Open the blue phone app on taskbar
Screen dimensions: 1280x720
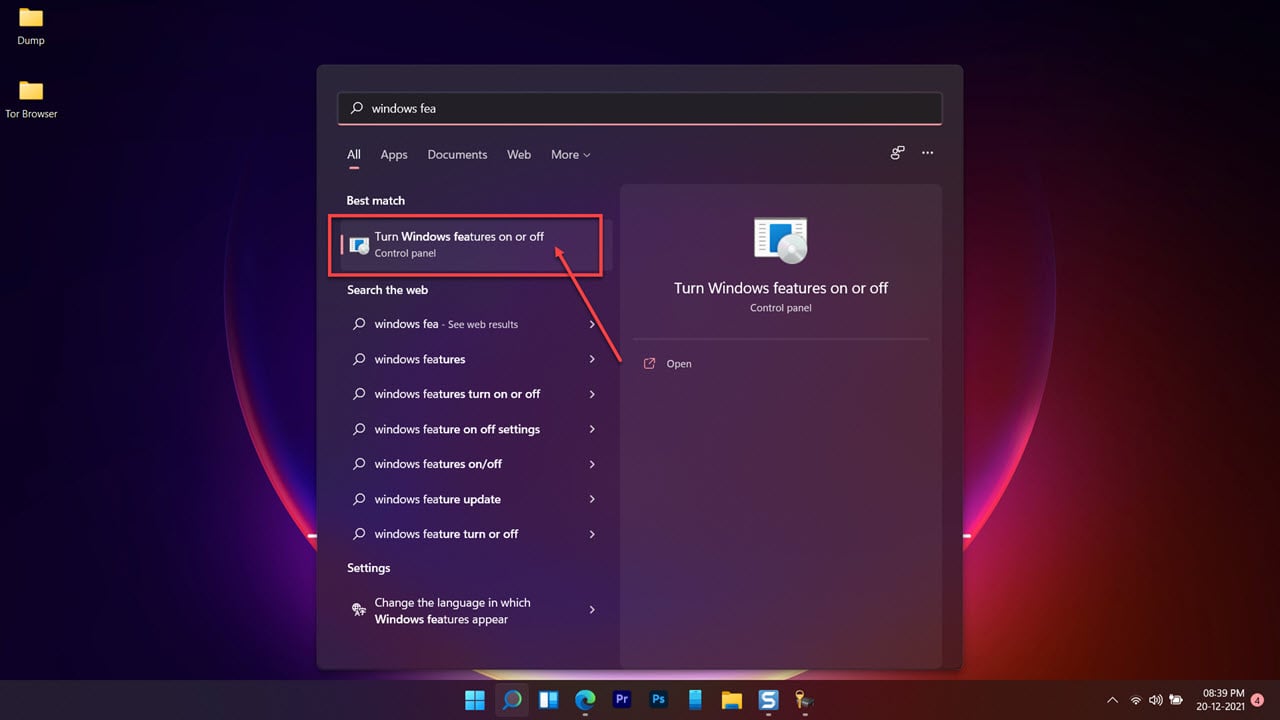click(695, 700)
